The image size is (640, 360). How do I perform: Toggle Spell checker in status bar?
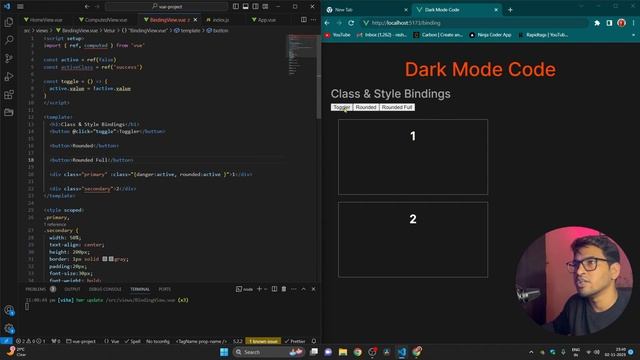133,341
